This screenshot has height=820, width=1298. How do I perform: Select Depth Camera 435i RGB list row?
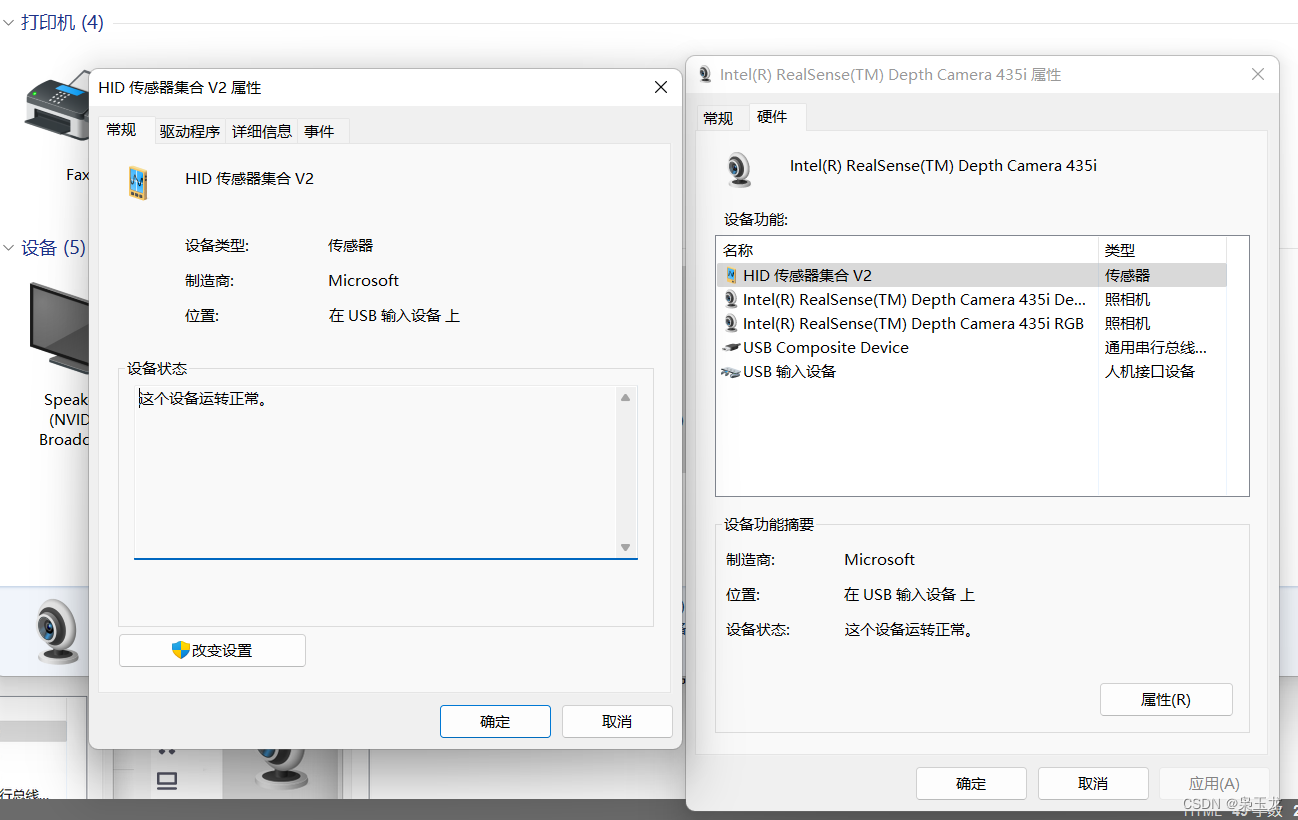[971, 323]
